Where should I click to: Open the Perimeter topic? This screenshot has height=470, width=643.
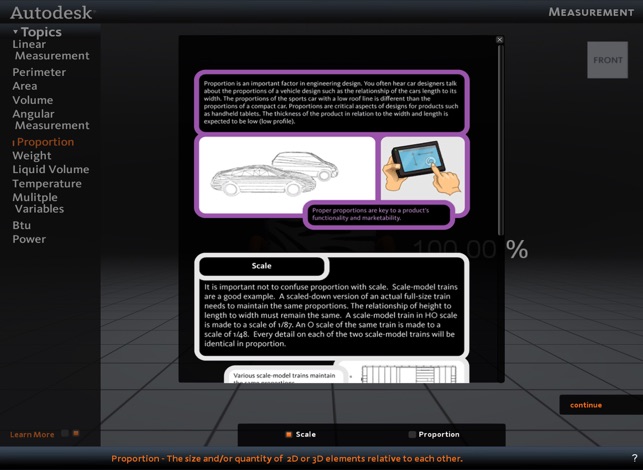39,72
